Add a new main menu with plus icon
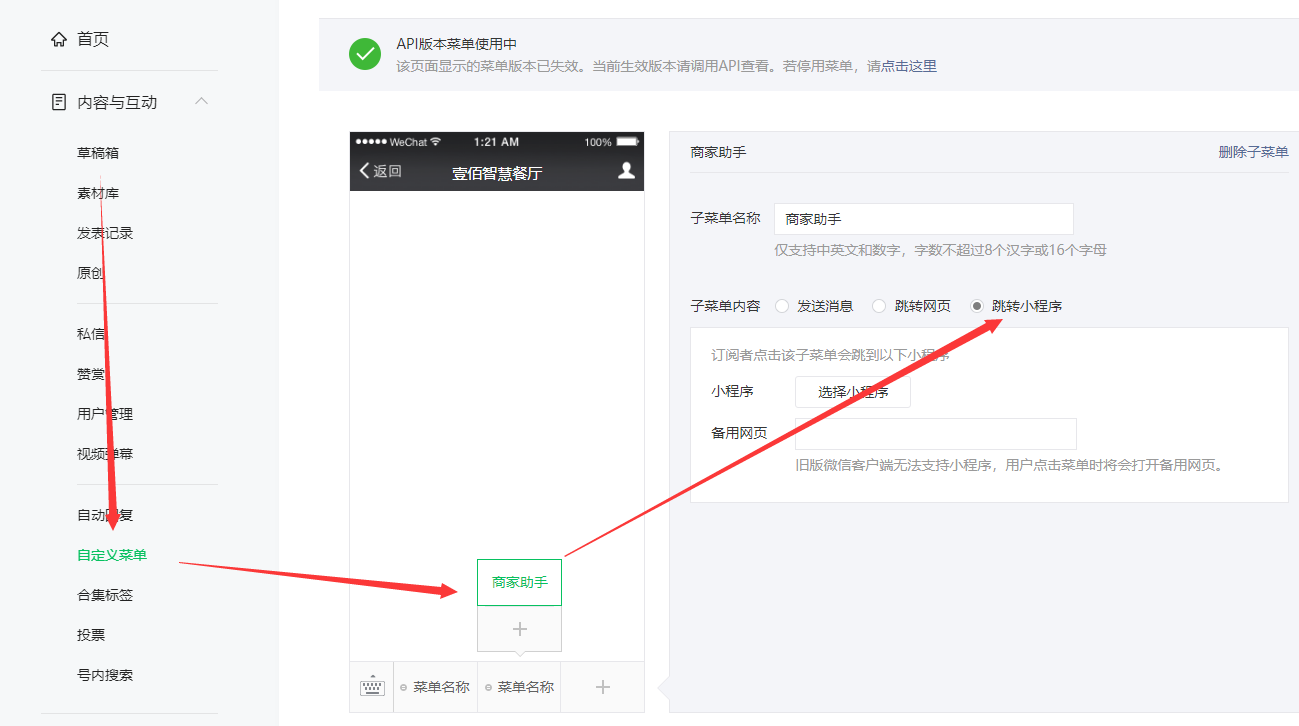 [602, 687]
